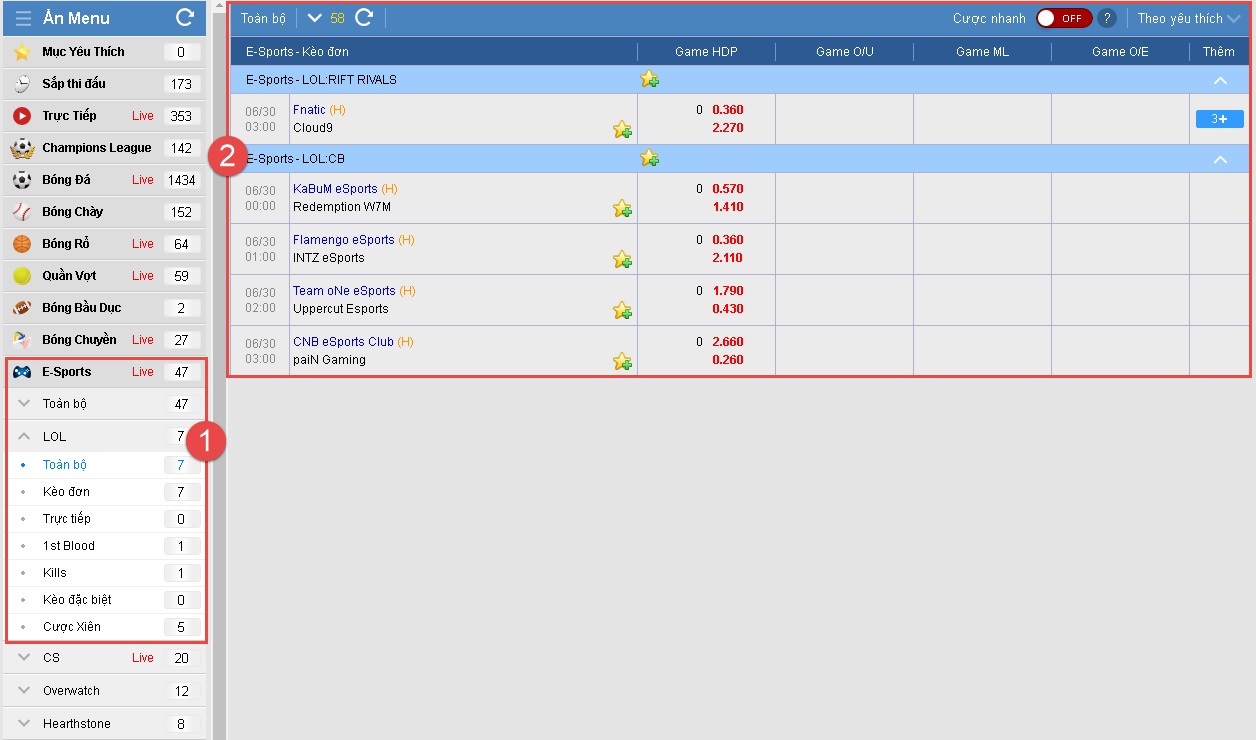Open the Theo yêu thích sorting dropdown

(x=1187, y=18)
